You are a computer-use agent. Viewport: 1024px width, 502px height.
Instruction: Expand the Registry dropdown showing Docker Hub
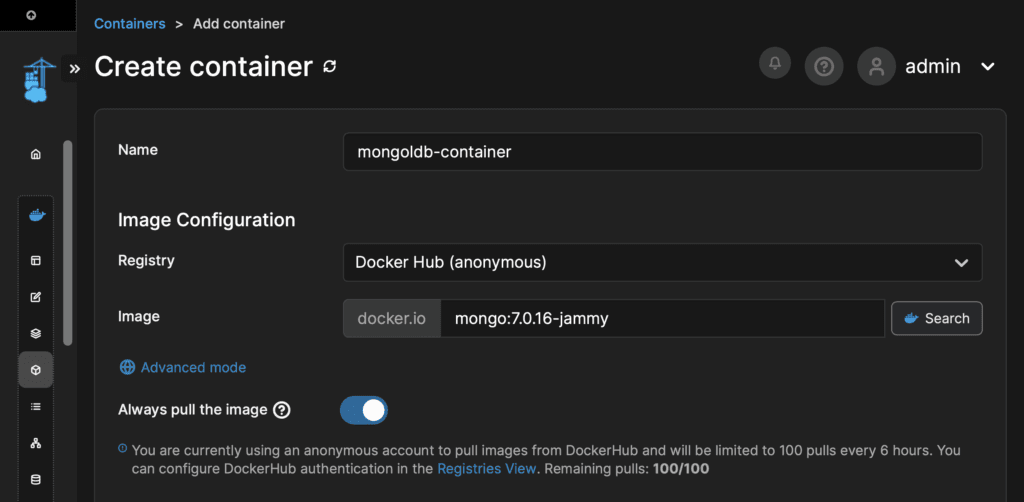pyautogui.click(x=661, y=262)
